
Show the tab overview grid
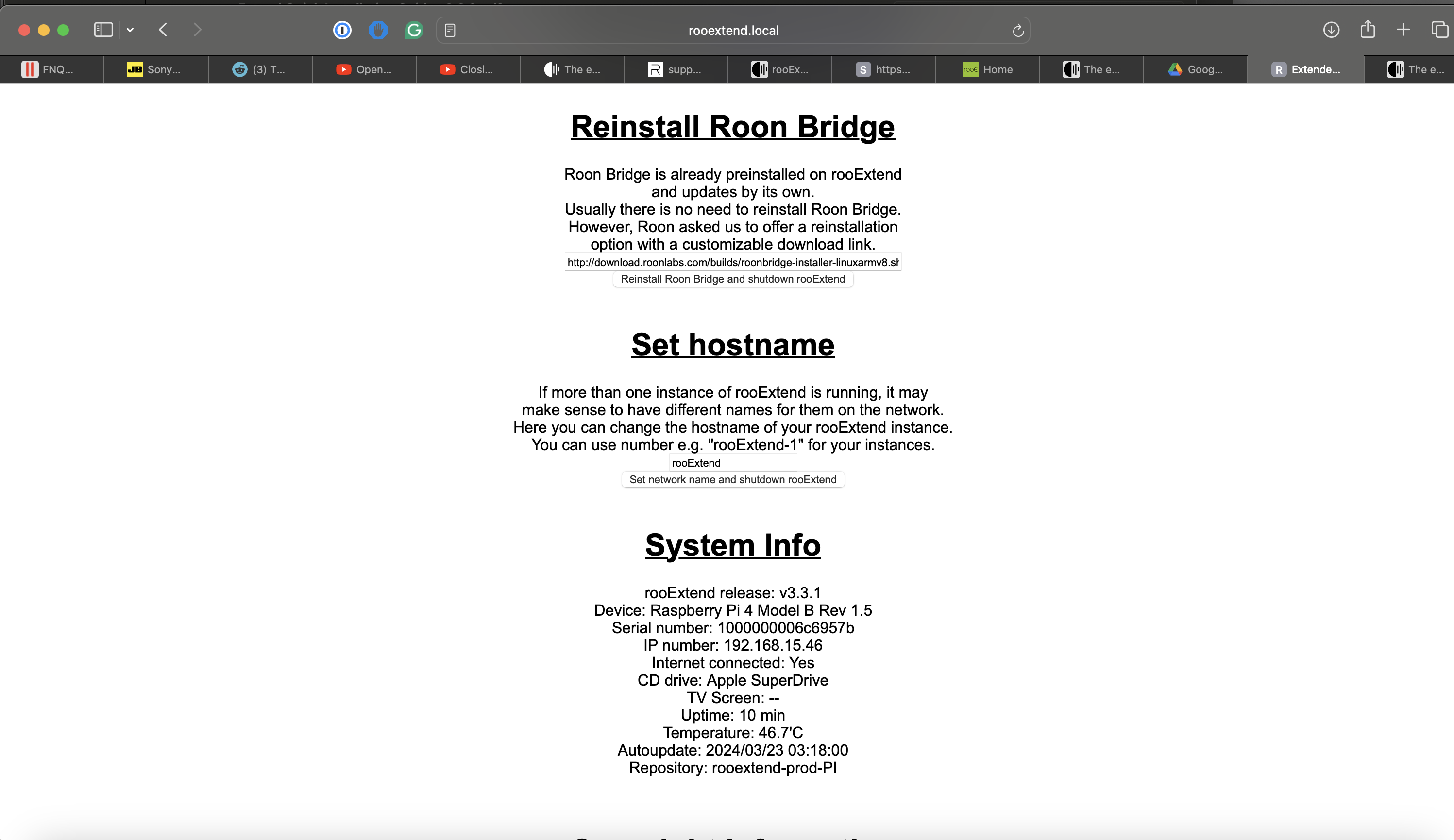coord(1439,30)
